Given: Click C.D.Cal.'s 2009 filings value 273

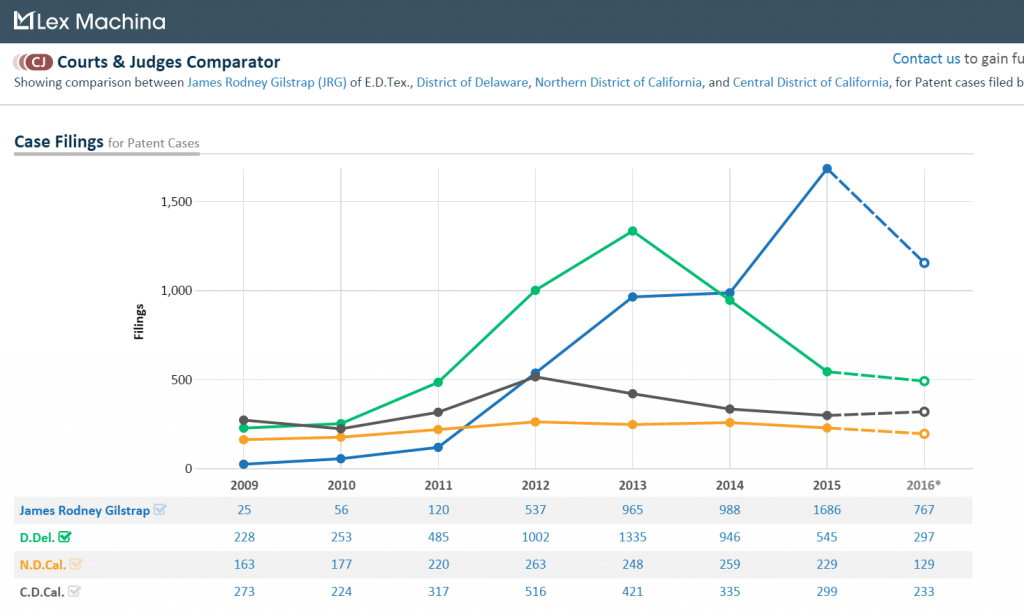Looking at the screenshot, I should coord(244,591).
